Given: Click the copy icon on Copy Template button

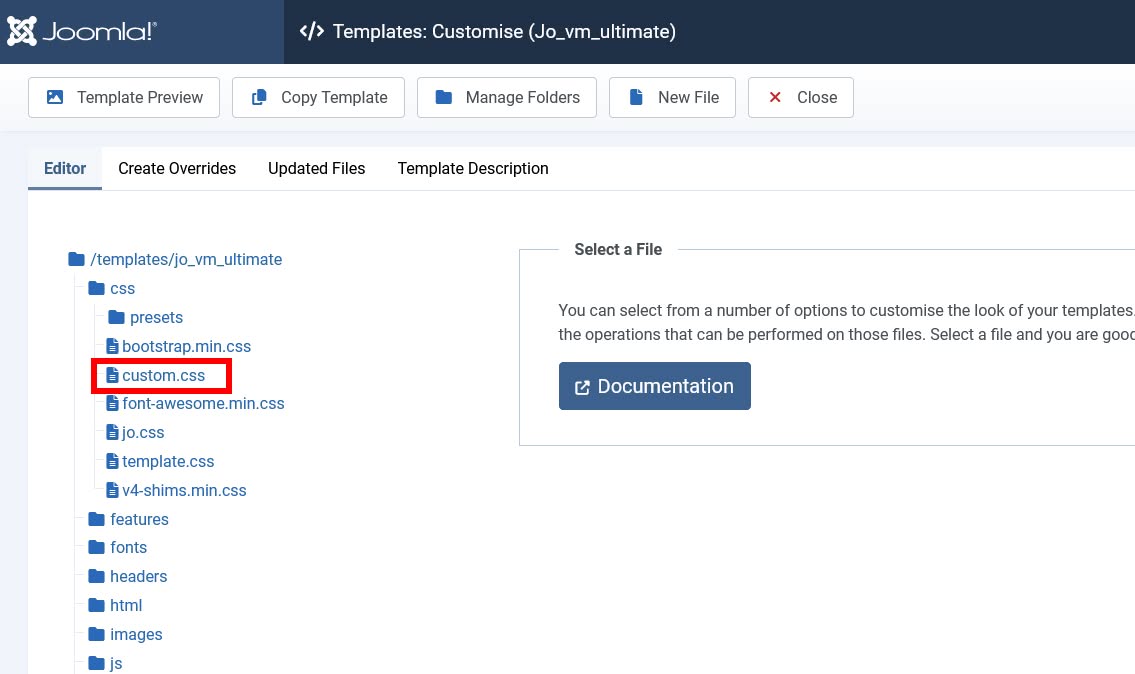Looking at the screenshot, I should (x=259, y=97).
